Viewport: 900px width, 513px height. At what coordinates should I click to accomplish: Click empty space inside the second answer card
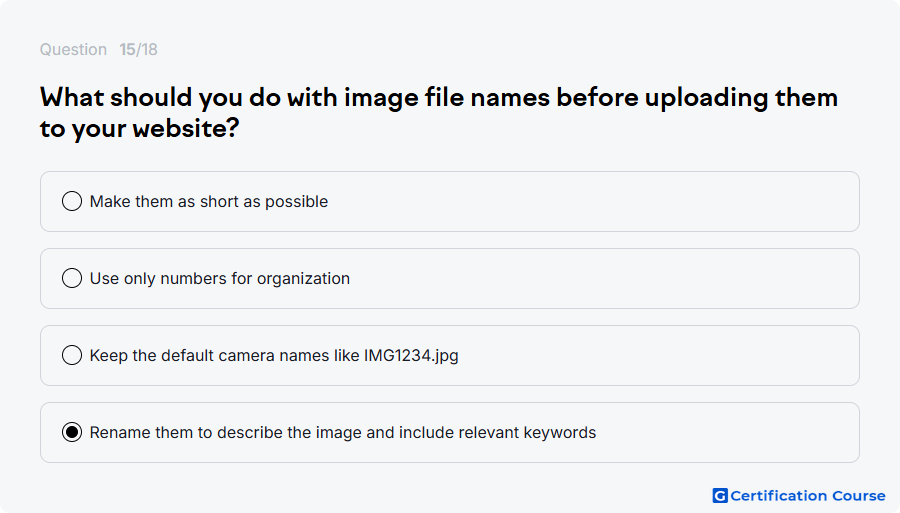(603, 278)
